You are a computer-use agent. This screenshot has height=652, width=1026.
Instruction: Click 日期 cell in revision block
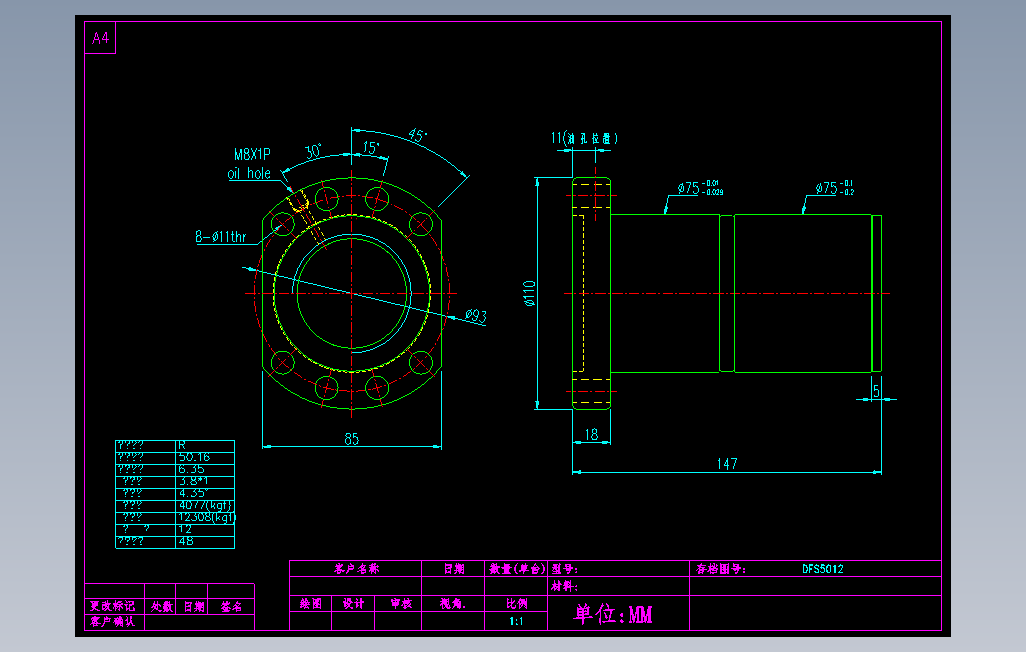(x=194, y=607)
